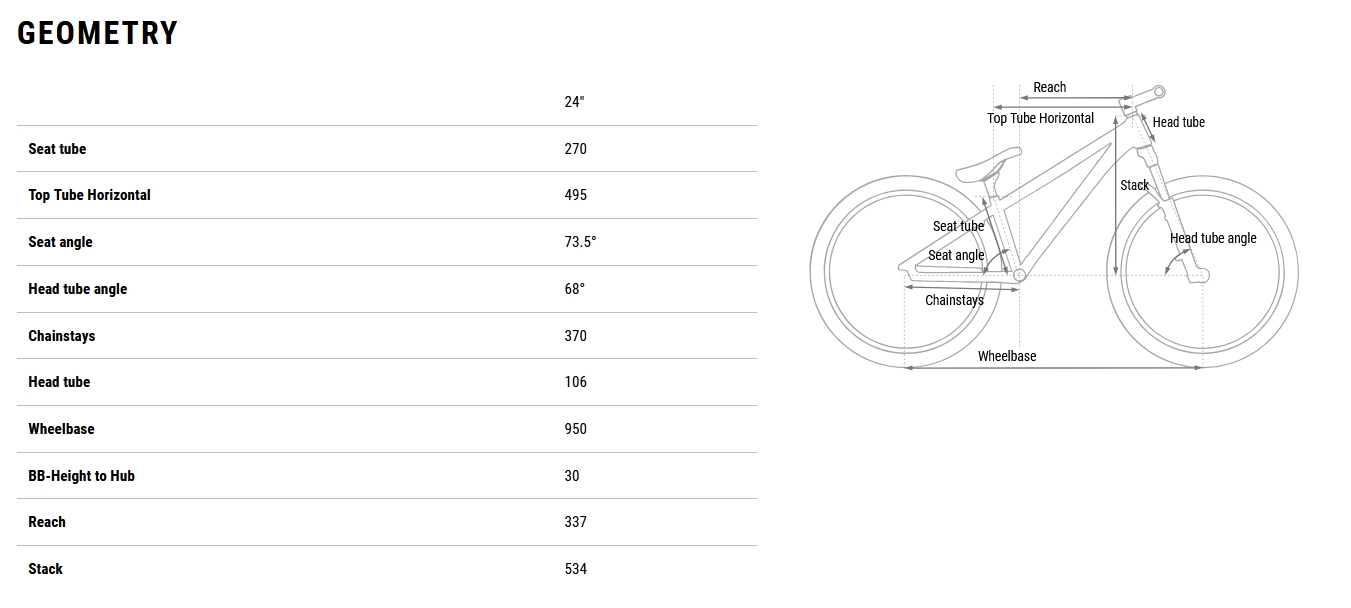1351x608 pixels.
Task: Click the Head tube row label
Action: [x=59, y=382]
